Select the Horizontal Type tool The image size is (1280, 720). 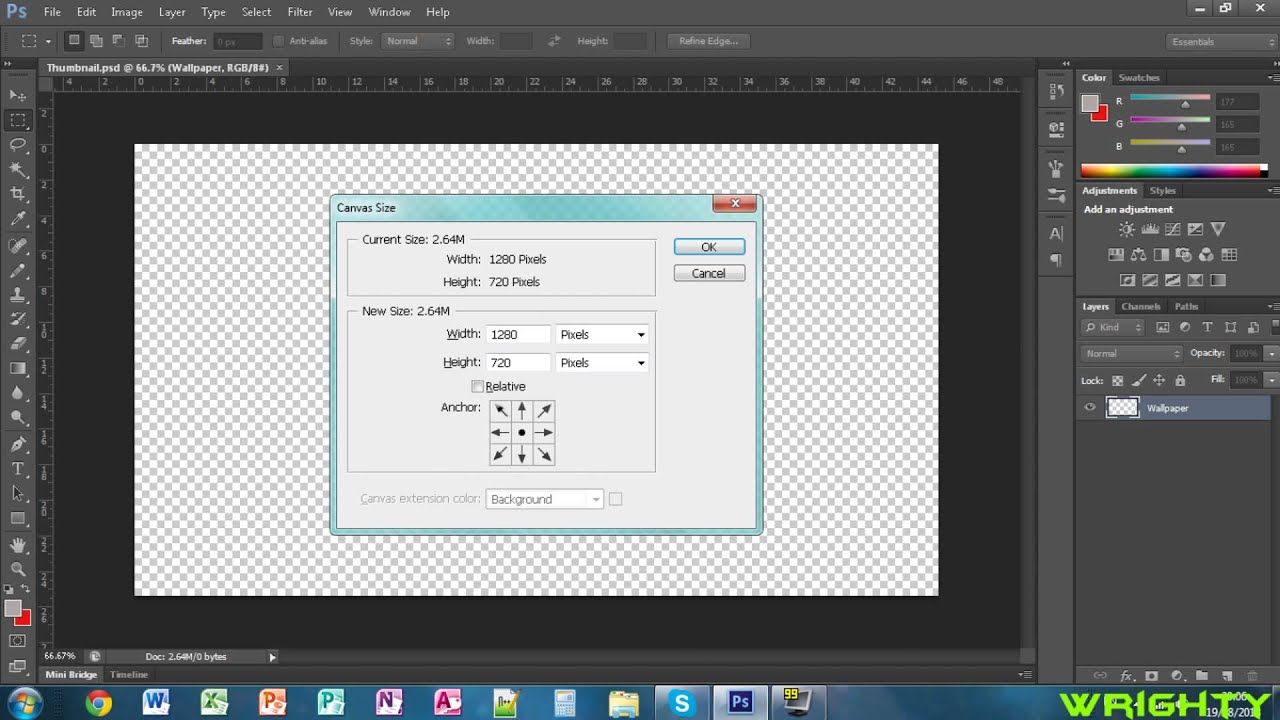[18, 469]
